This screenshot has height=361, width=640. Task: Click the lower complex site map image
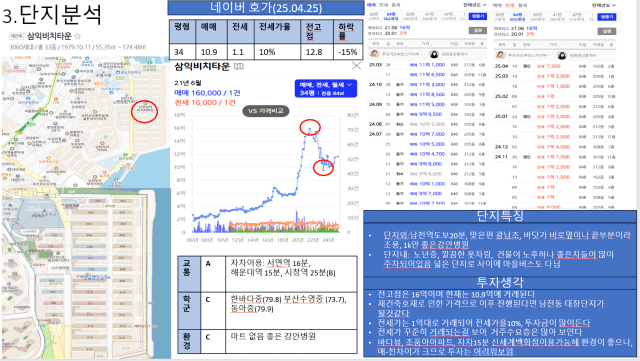click(86, 273)
